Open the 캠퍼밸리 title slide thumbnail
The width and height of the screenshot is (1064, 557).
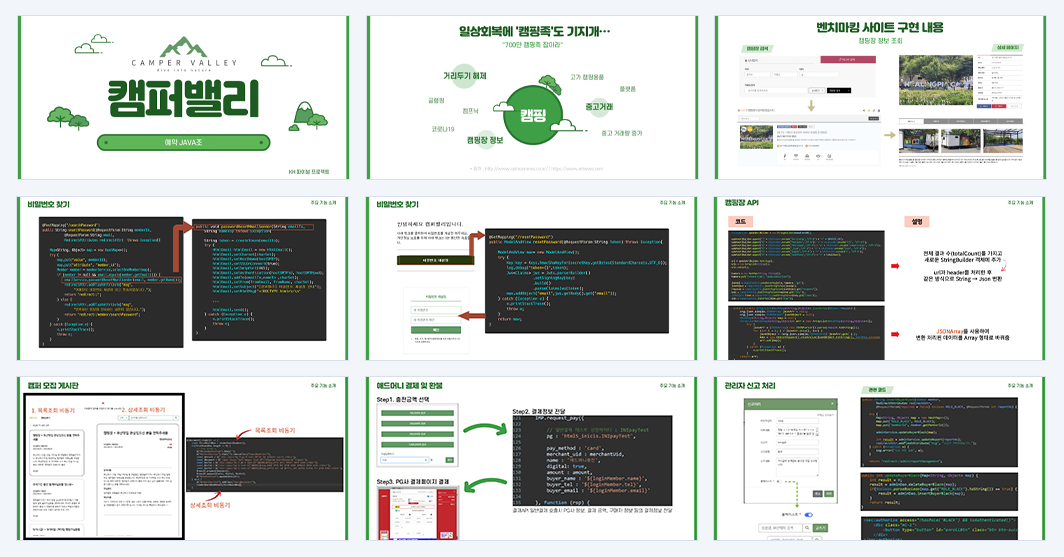[x=183, y=98]
